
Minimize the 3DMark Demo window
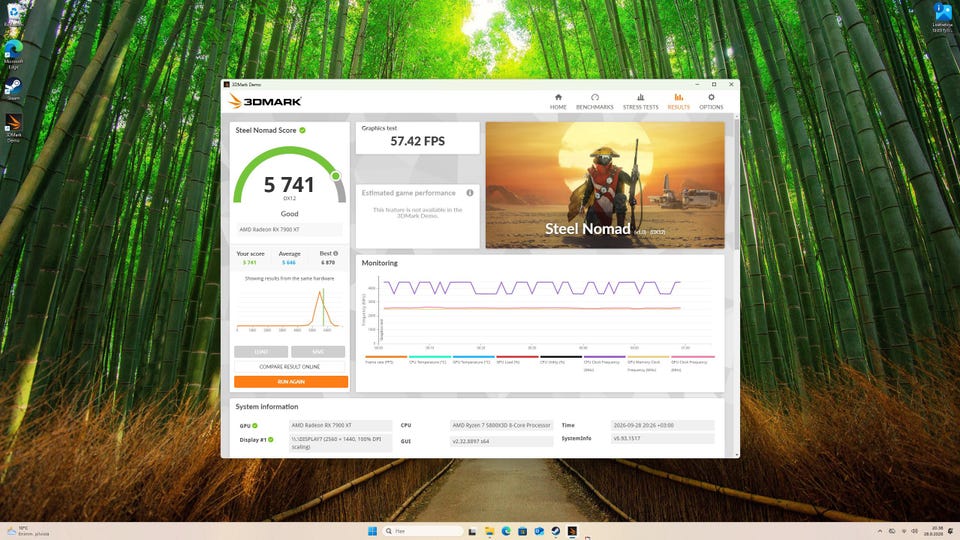697,84
